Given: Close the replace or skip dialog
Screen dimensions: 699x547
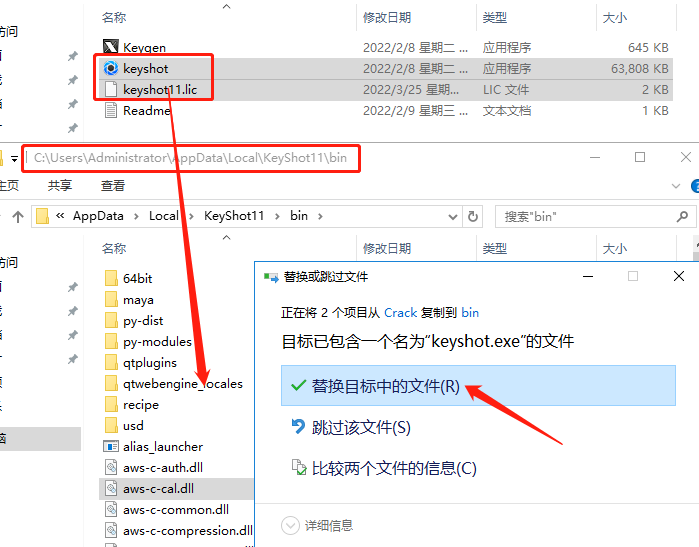Looking at the screenshot, I should [x=679, y=276].
